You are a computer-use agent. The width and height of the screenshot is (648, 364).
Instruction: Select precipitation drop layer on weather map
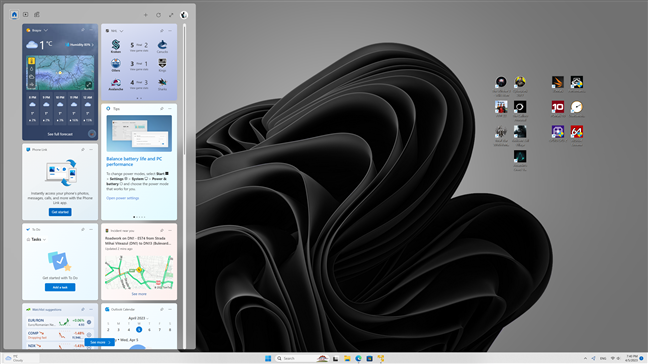tap(31, 69)
